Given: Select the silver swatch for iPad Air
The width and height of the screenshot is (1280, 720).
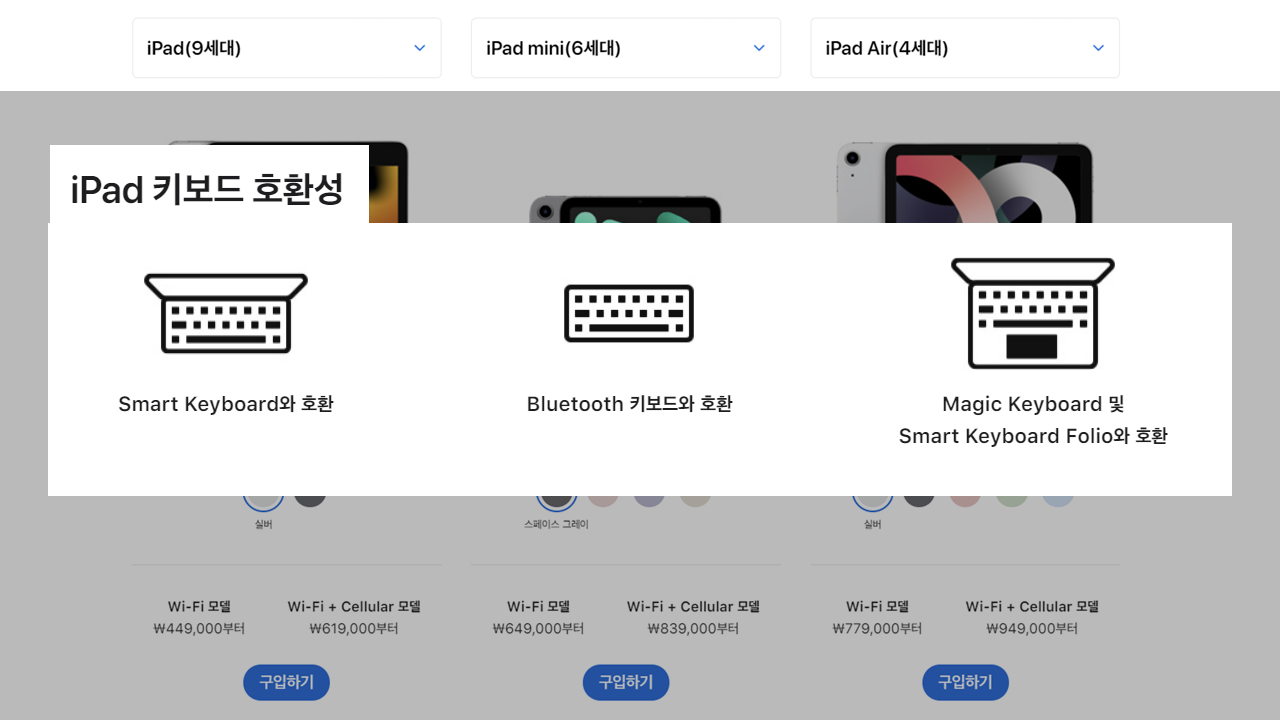Looking at the screenshot, I should tap(872, 501).
